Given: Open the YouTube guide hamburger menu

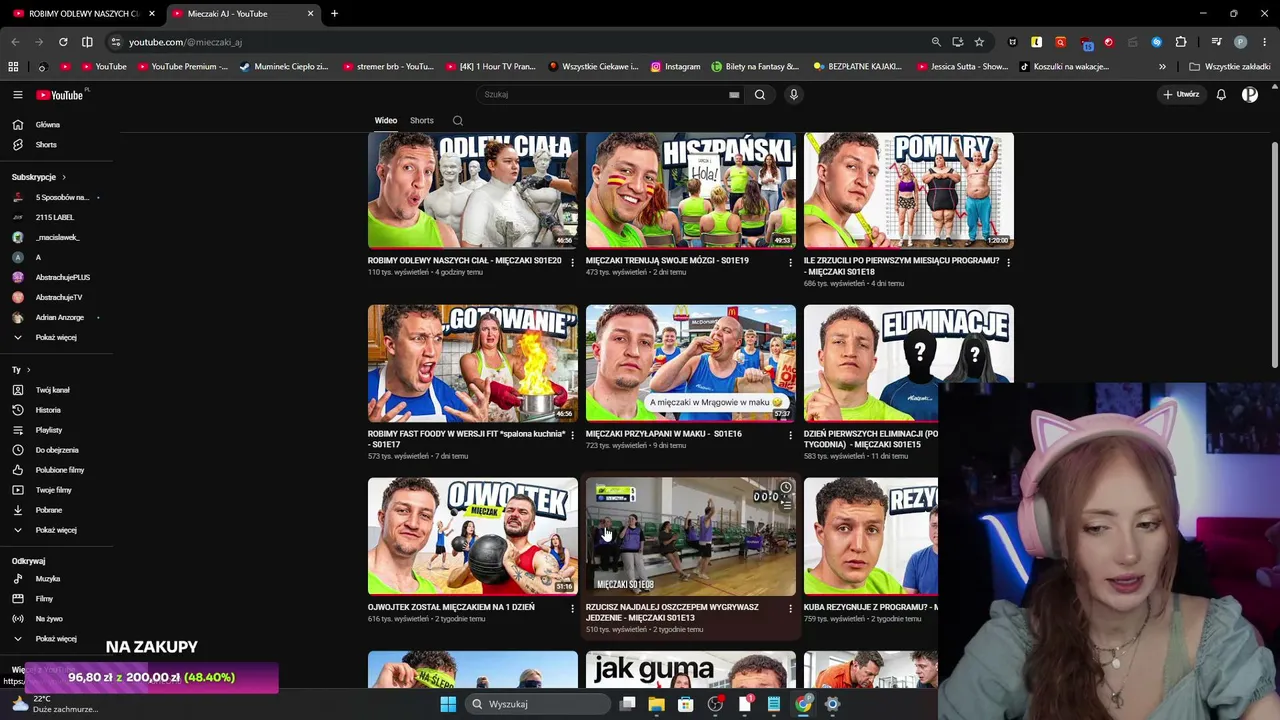Looking at the screenshot, I should click(x=18, y=95).
